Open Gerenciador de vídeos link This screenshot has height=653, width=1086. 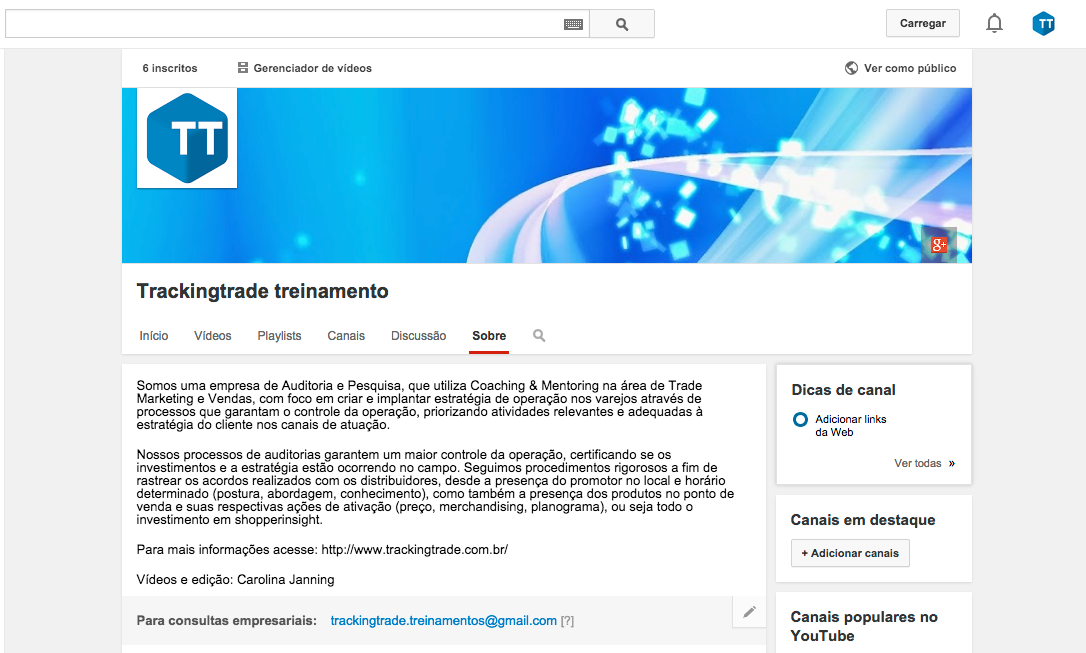point(312,68)
